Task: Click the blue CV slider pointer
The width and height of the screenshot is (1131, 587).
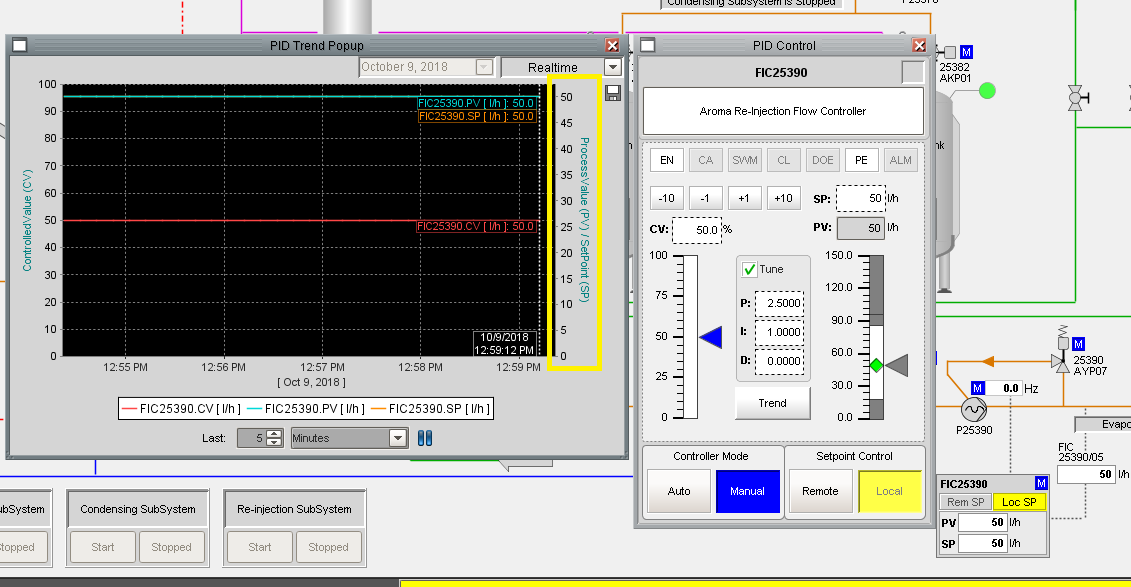Action: [710, 339]
